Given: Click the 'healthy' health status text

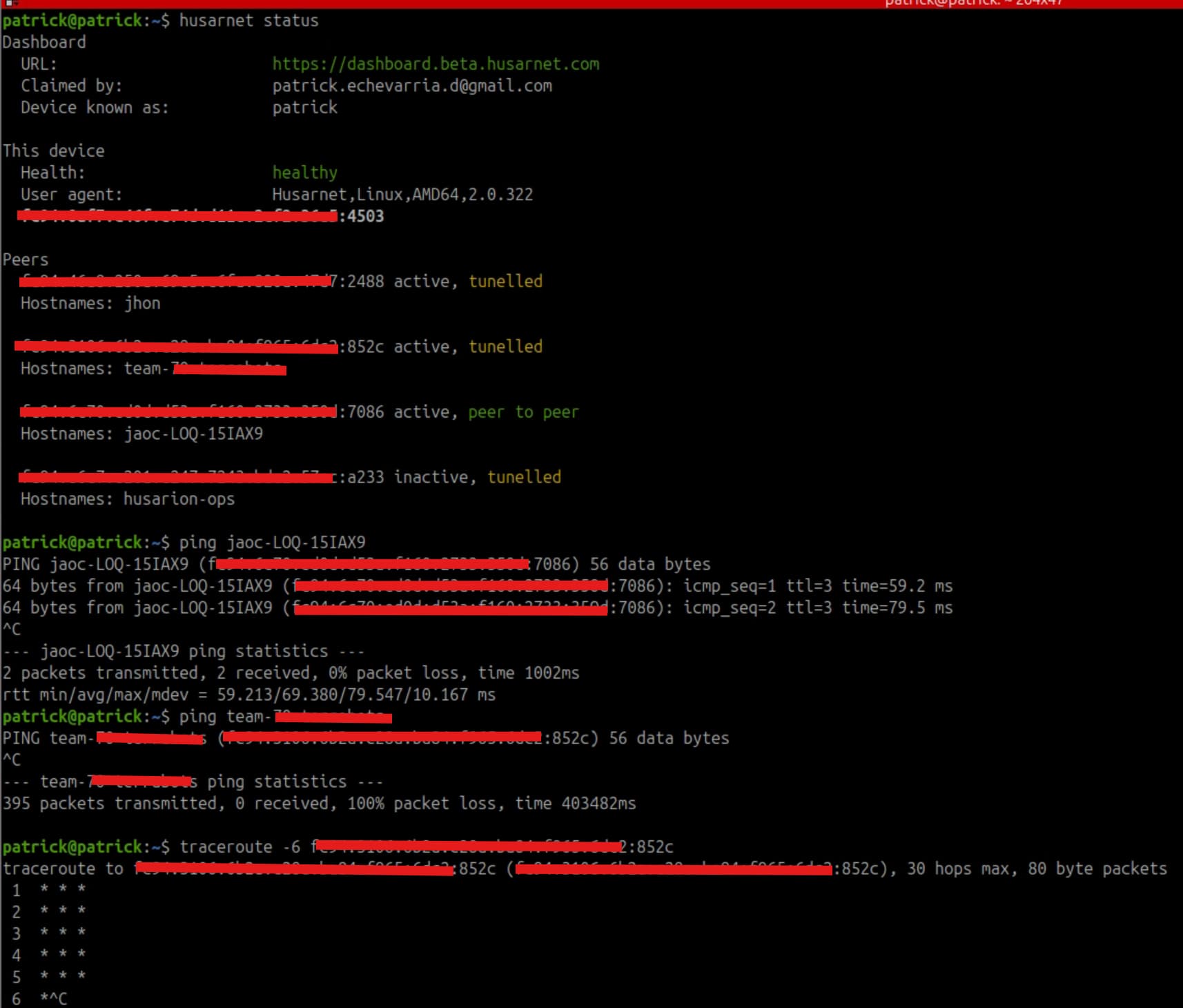Looking at the screenshot, I should (304, 173).
